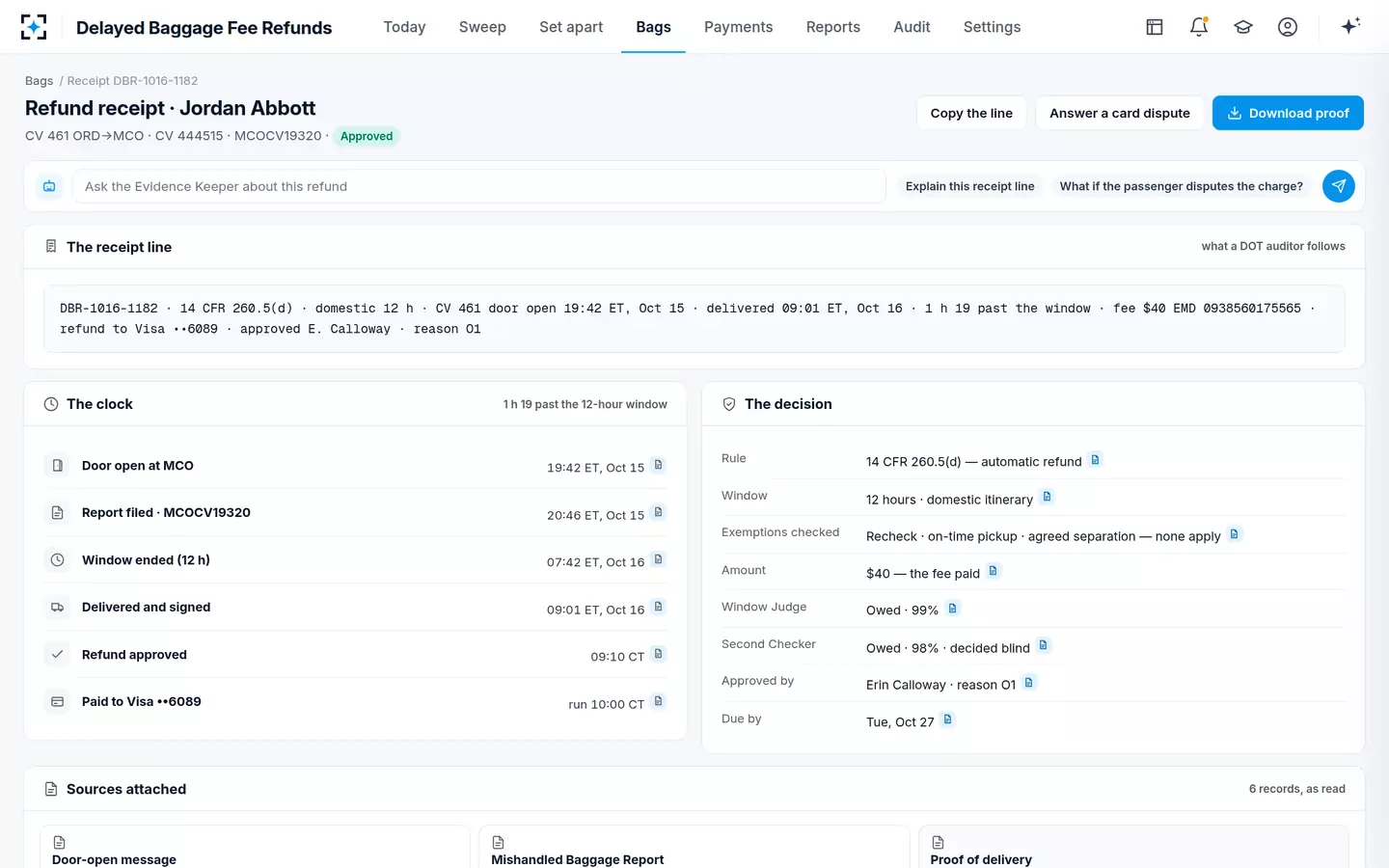Image resolution: width=1389 pixels, height=868 pixels.
Task: Switch to the Sweep tab
Action: tap(482, 27)
